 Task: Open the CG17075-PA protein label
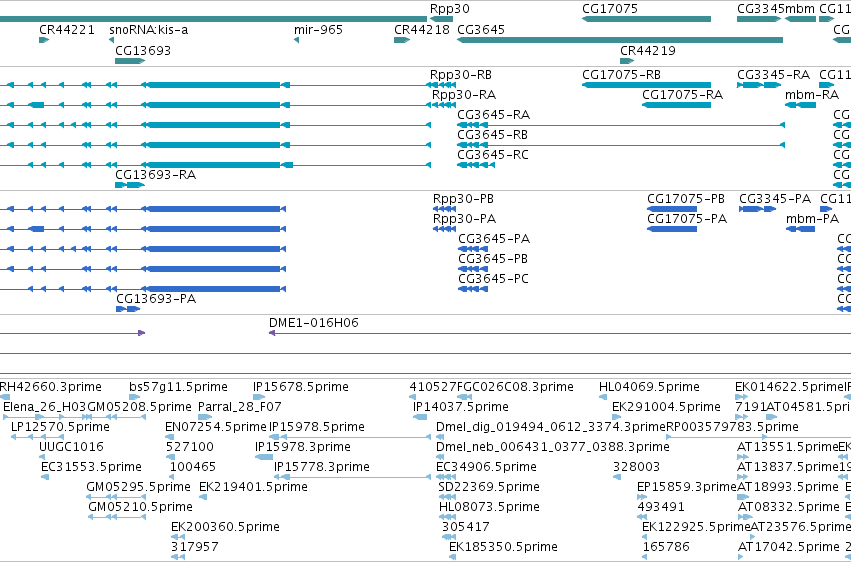pos(687,219)
